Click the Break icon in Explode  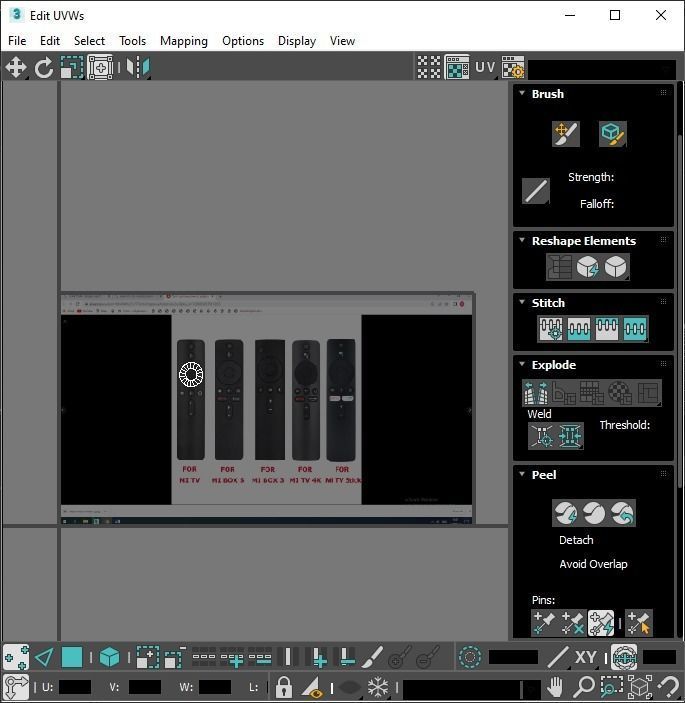point(536,392)
